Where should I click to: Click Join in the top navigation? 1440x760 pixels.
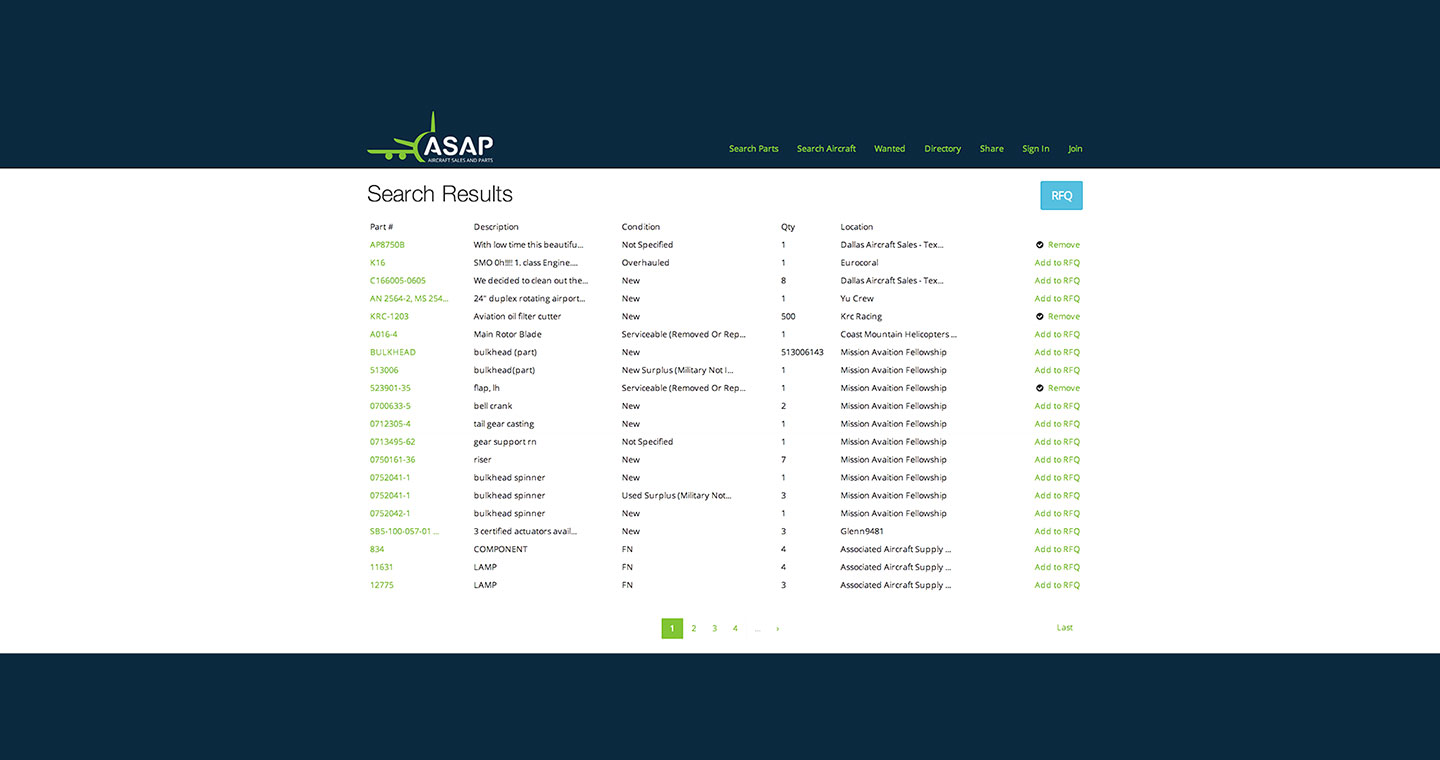click(x=1075, y=149)
